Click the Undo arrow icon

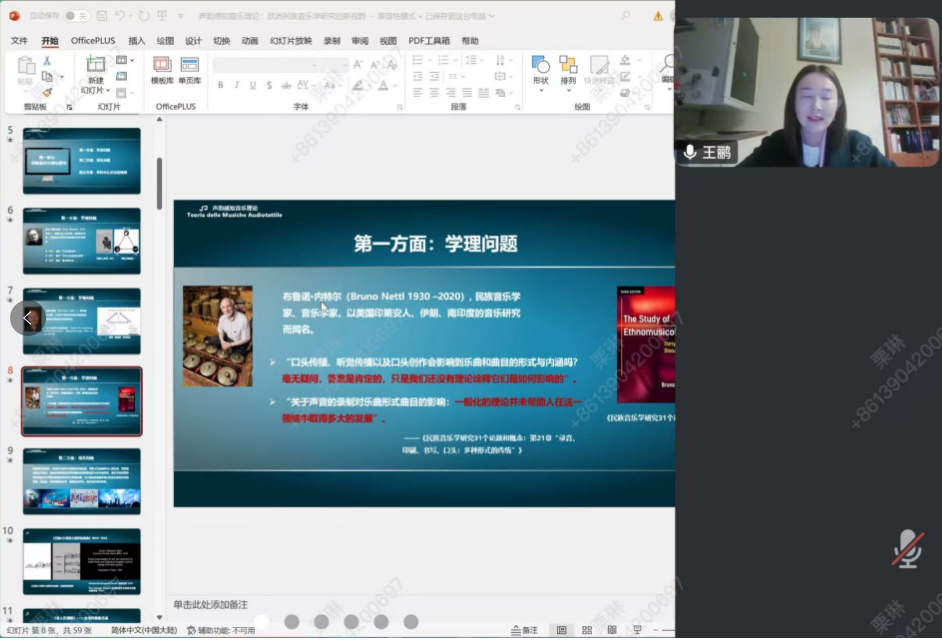click(x=120, y=16)
